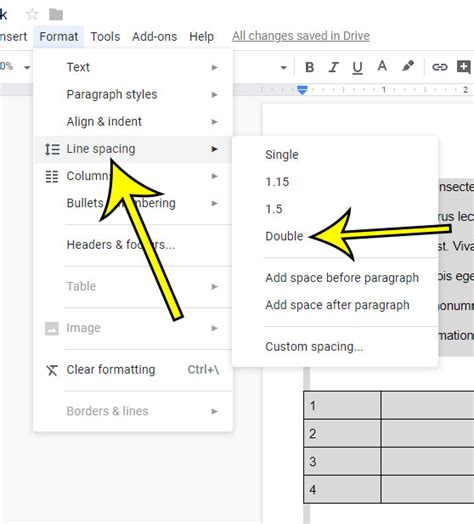Click the Bold formatting icon

tap(310, 68)
